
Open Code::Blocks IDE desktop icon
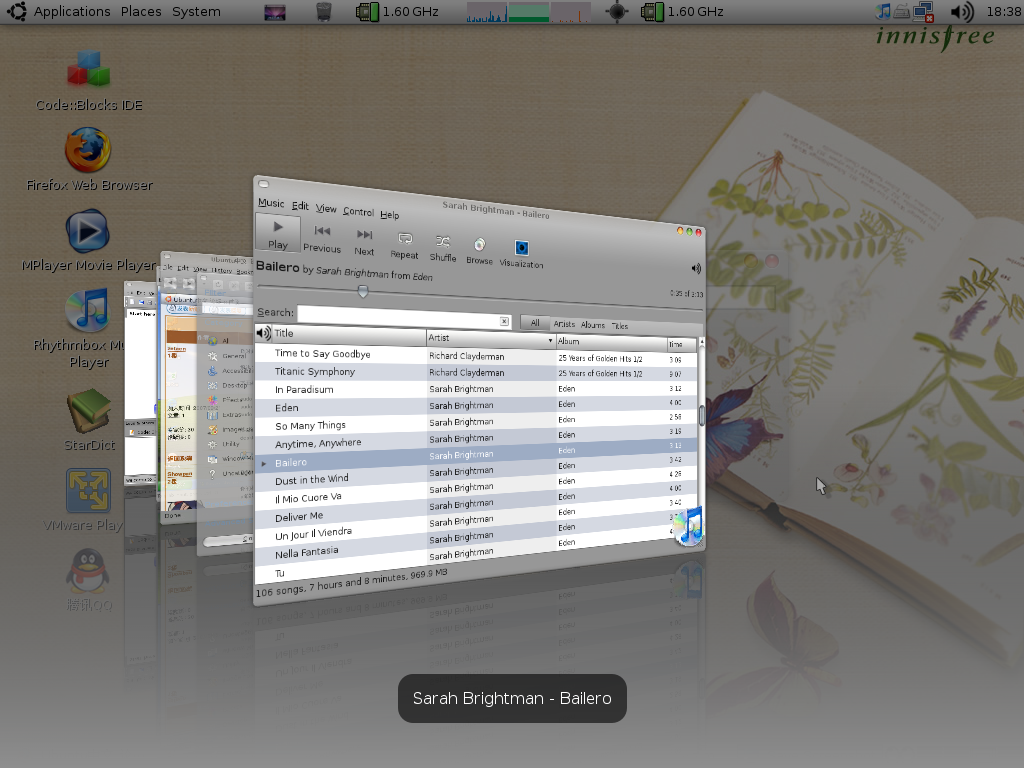89,81
